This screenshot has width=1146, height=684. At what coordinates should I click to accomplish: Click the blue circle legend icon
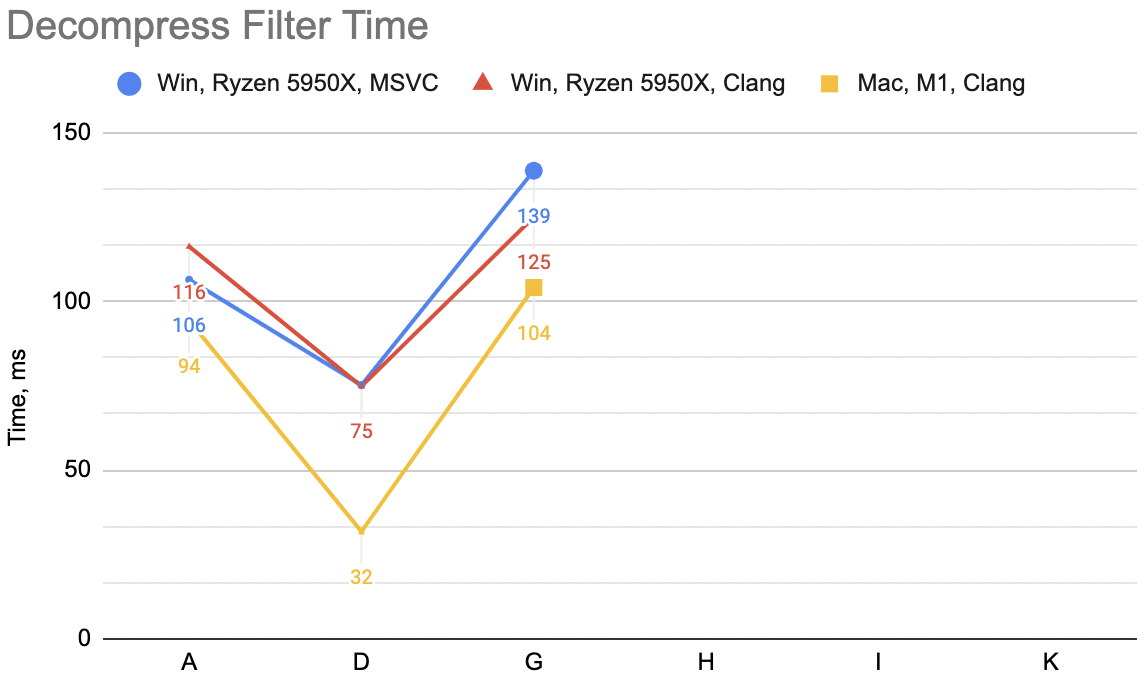[129, 83]
